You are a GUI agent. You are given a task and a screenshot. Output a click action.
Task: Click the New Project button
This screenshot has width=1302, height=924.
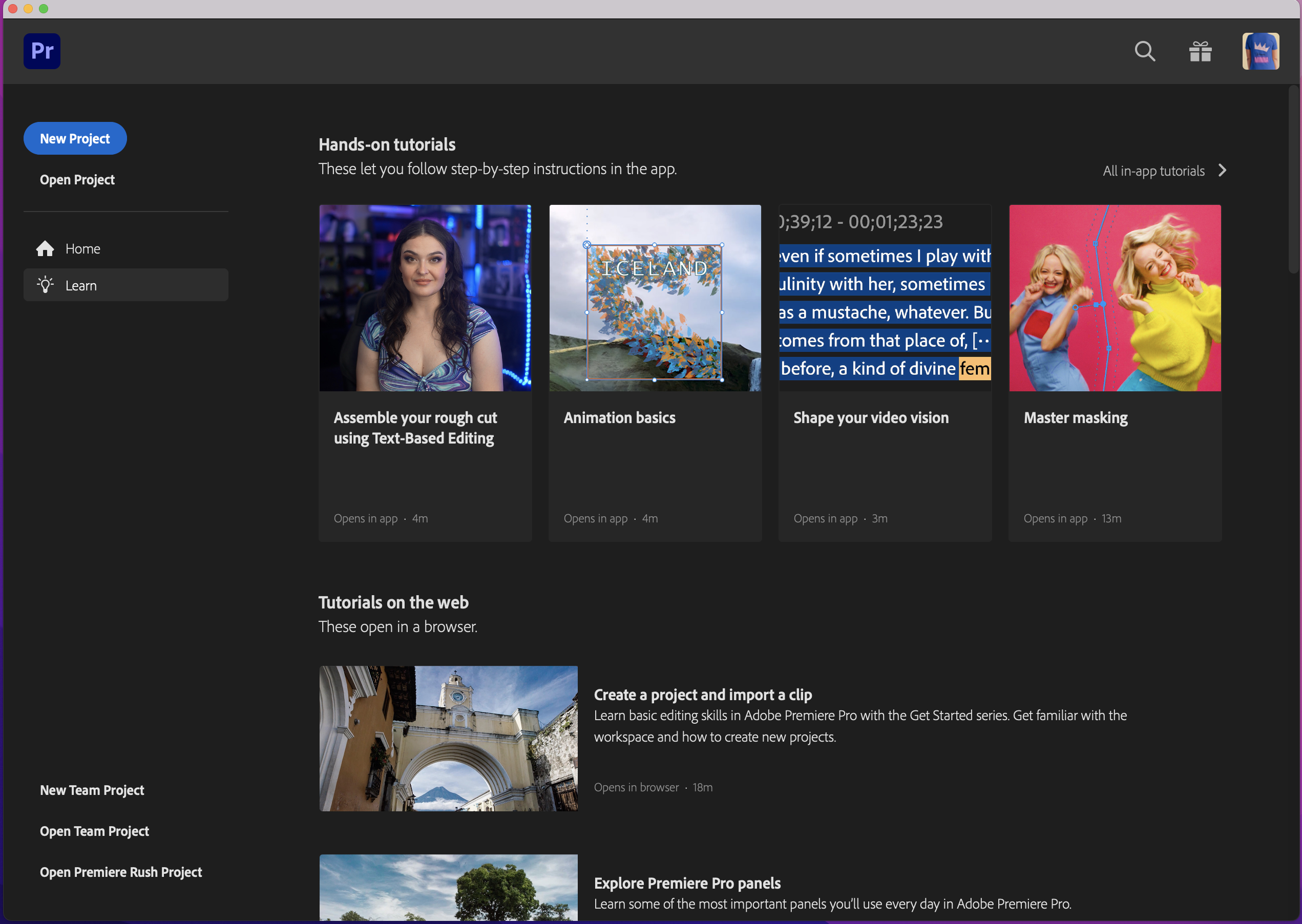click(74, 138)
